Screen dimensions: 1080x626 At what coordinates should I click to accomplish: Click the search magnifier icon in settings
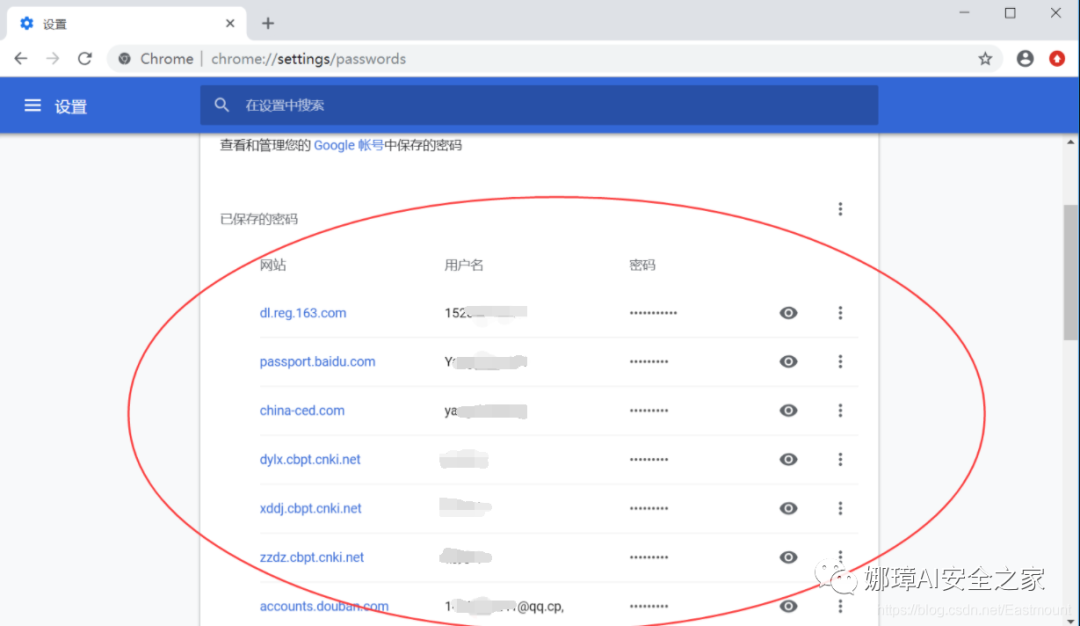click(221, 105)
